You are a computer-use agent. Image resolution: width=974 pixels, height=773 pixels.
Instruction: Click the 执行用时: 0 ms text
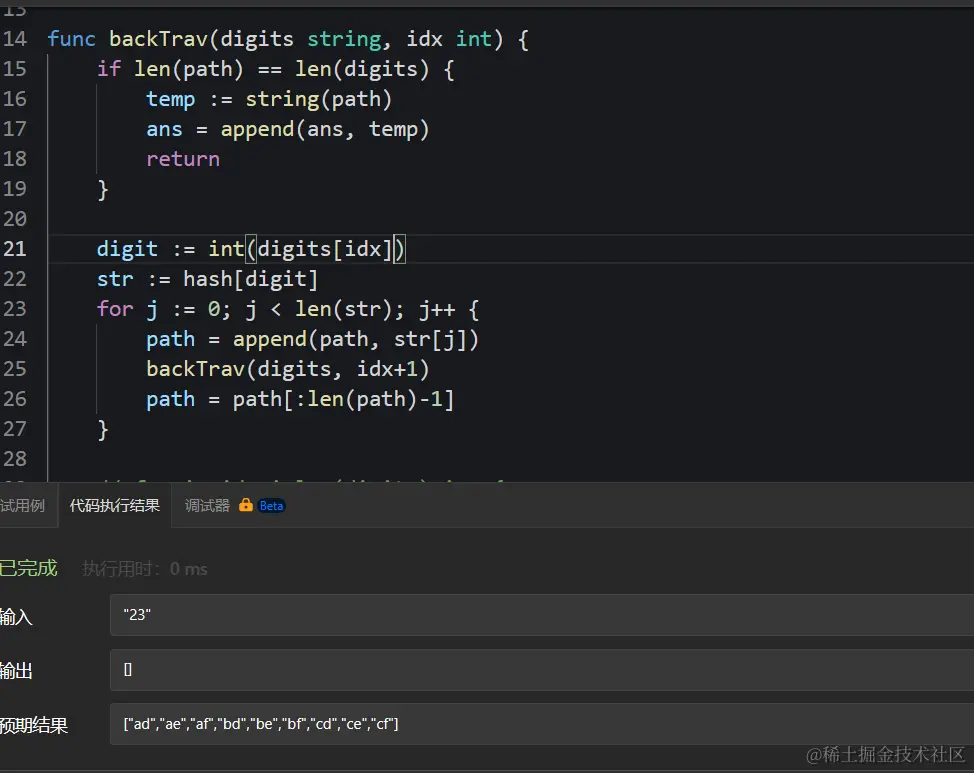[x=145, y=569]
